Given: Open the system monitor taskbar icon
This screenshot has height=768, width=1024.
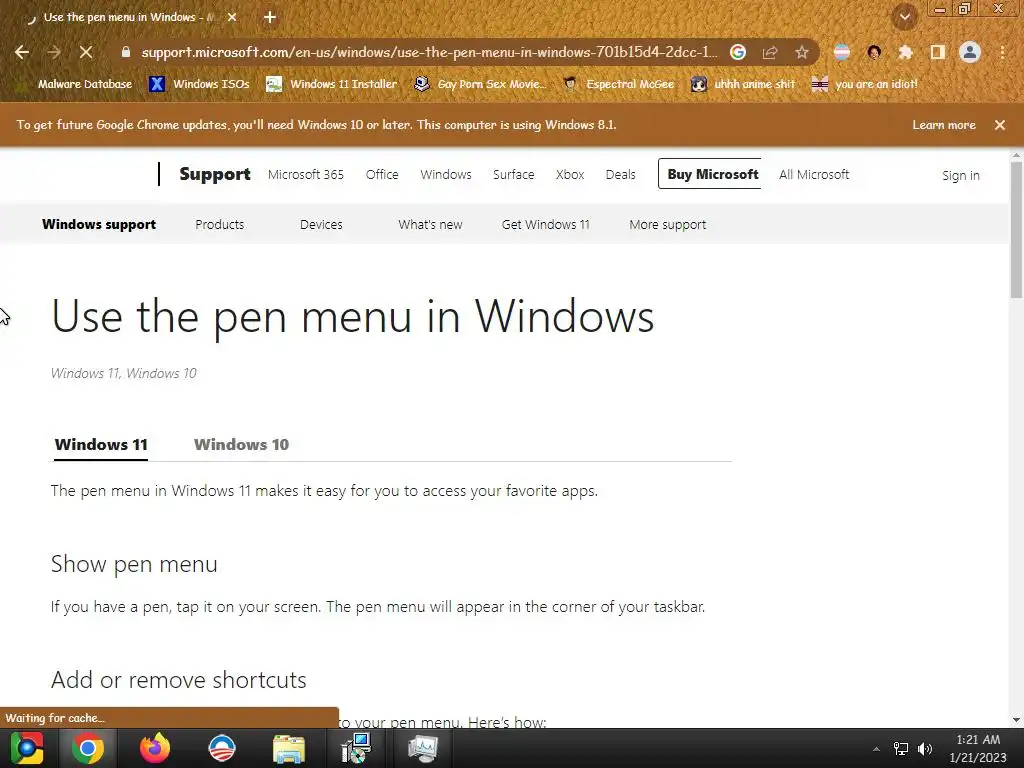Looking at the screenshot, I should [x=423, y=748].
